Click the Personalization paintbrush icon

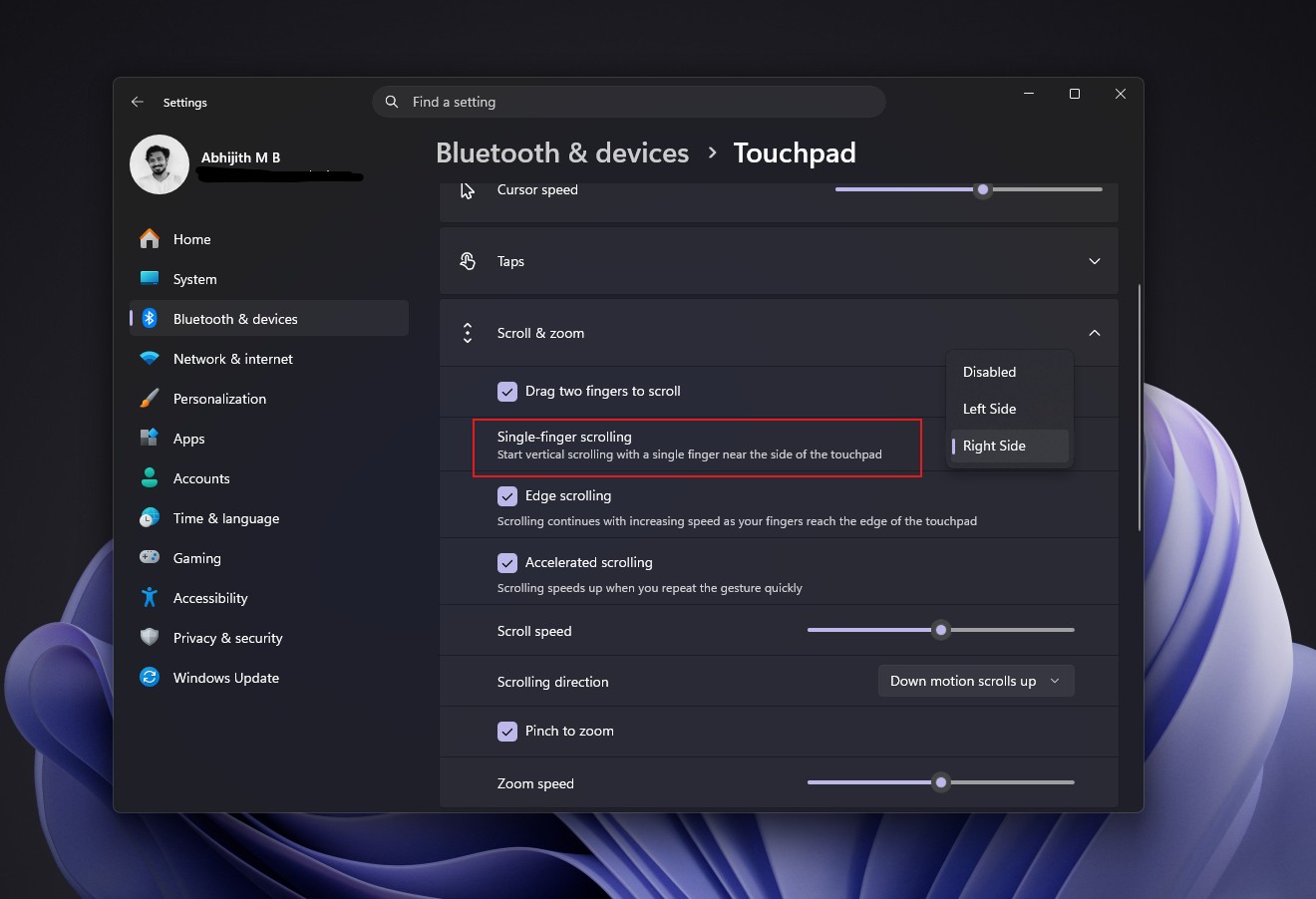click(150, 399)
